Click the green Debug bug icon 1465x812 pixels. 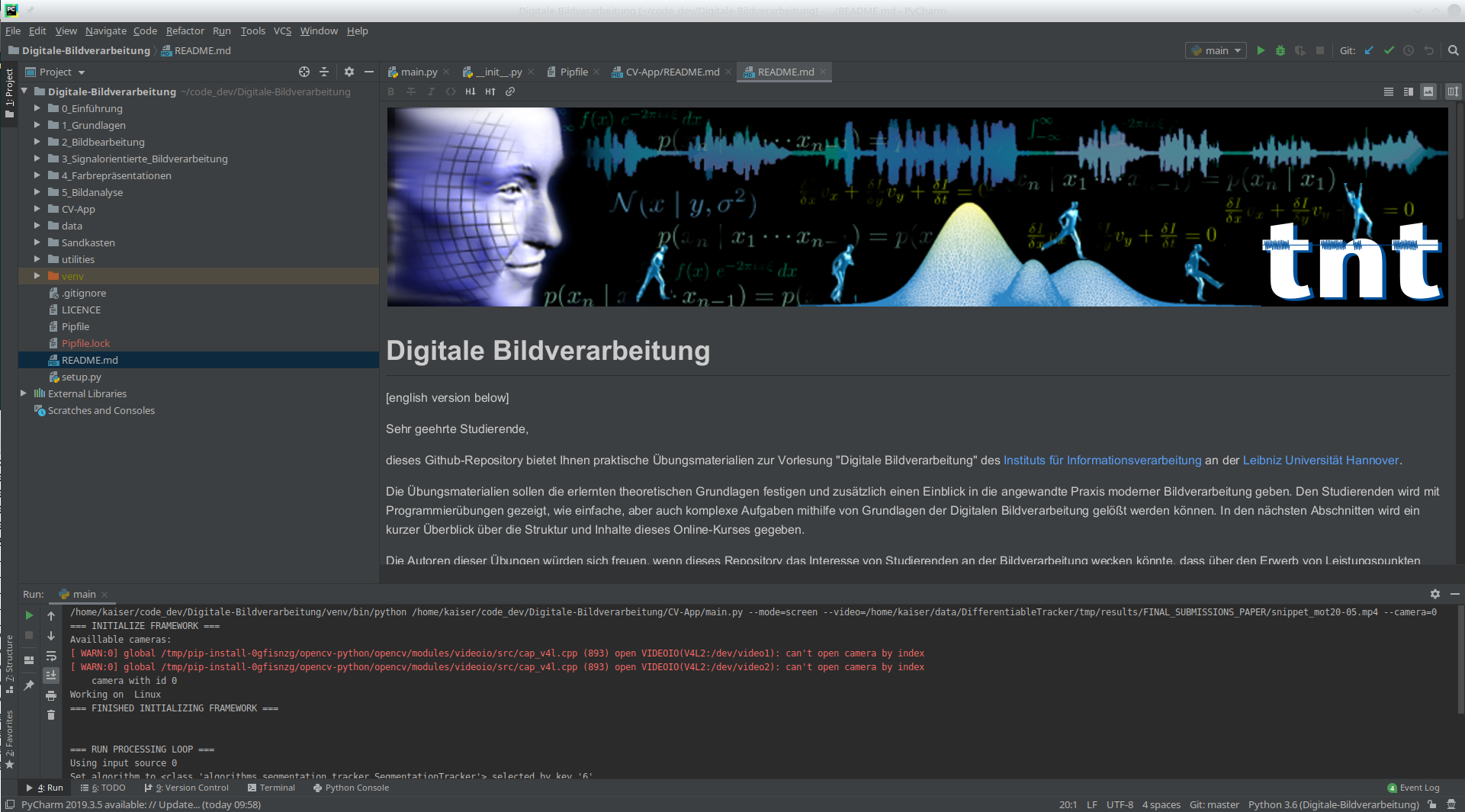point(1280,50)
